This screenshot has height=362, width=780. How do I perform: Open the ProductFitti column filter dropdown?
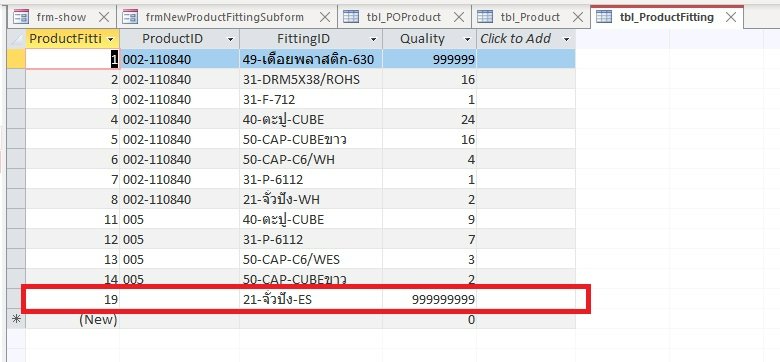(110, 39)
